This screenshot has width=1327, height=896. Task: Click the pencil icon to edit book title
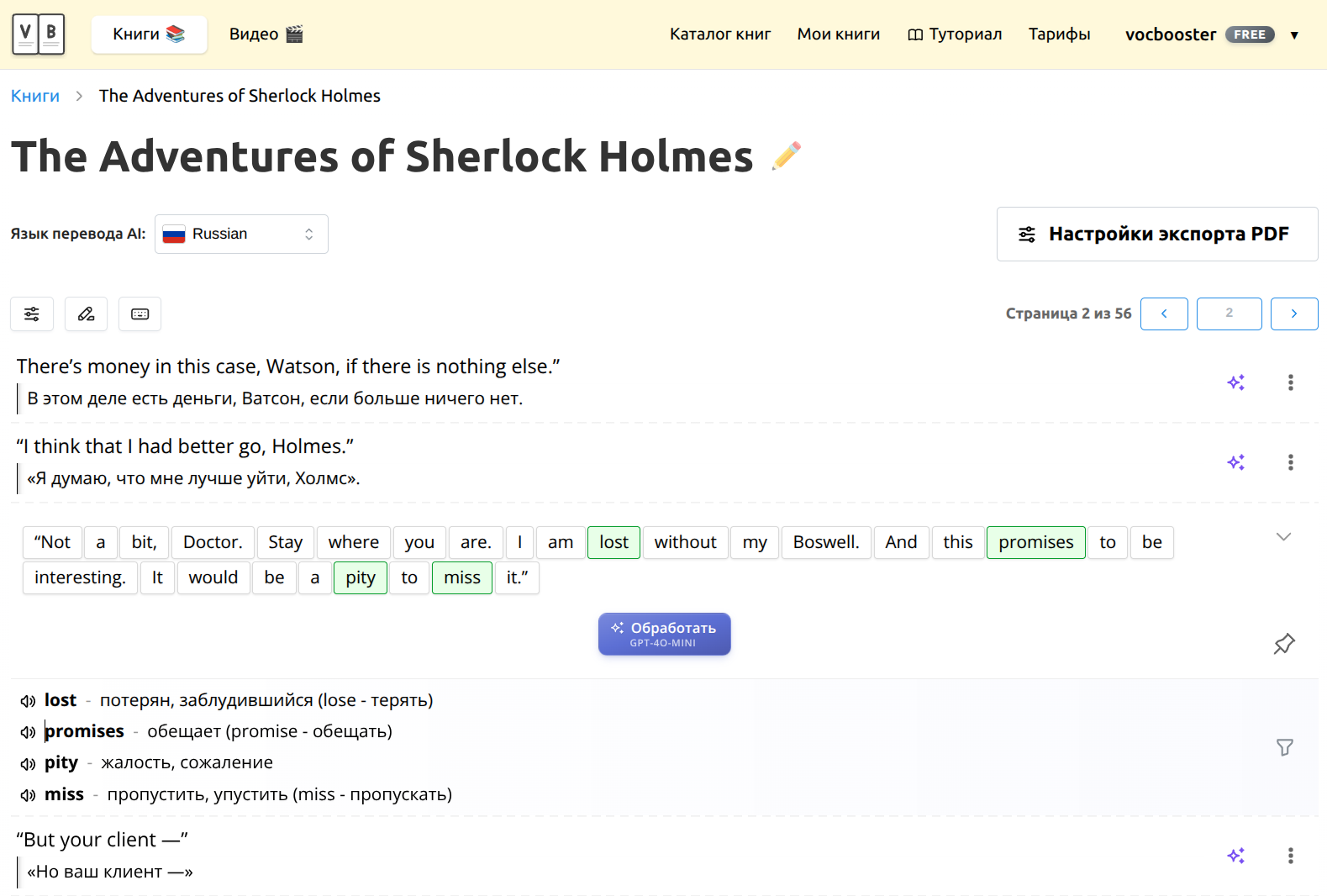(x=787, y=155)
